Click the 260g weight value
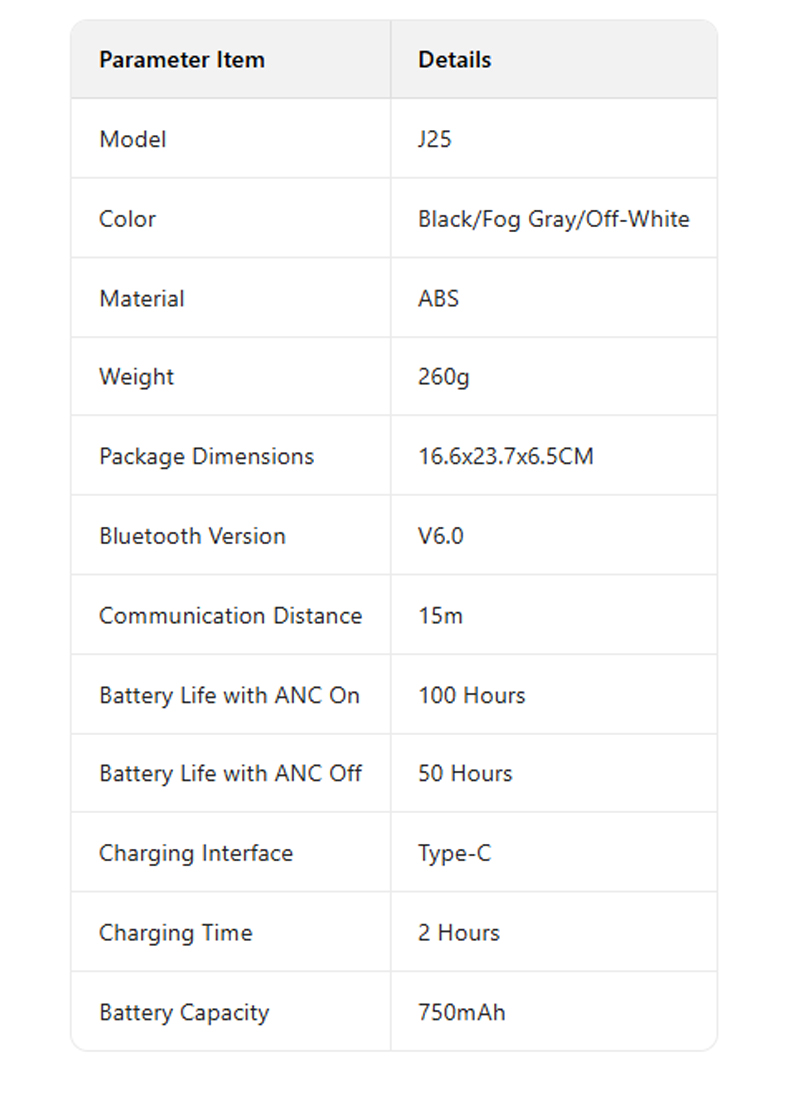Viewport: 790px width, 1101px height. [x=443, y=377]
